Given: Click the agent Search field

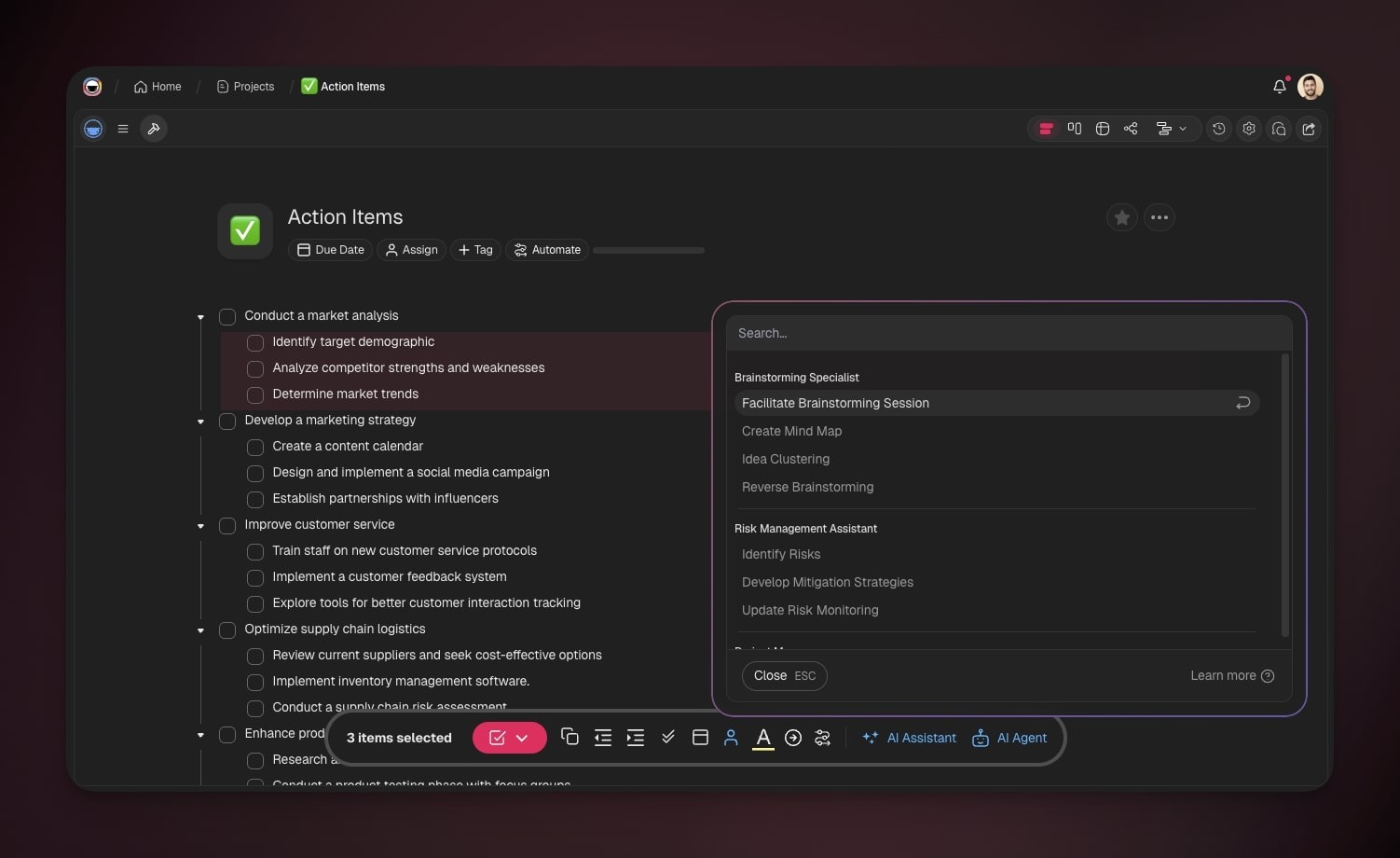Looking at the screenshot, I should tap(1007, 333).
